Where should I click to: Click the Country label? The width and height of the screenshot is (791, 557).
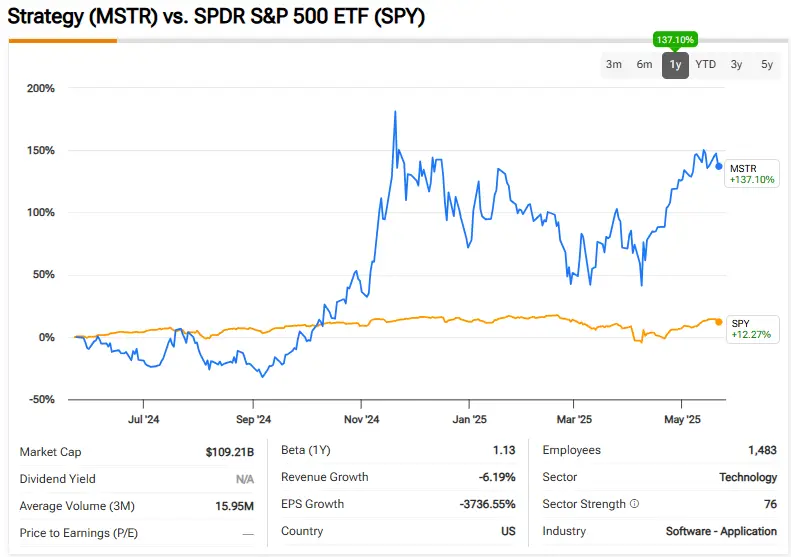coord(302,531)
